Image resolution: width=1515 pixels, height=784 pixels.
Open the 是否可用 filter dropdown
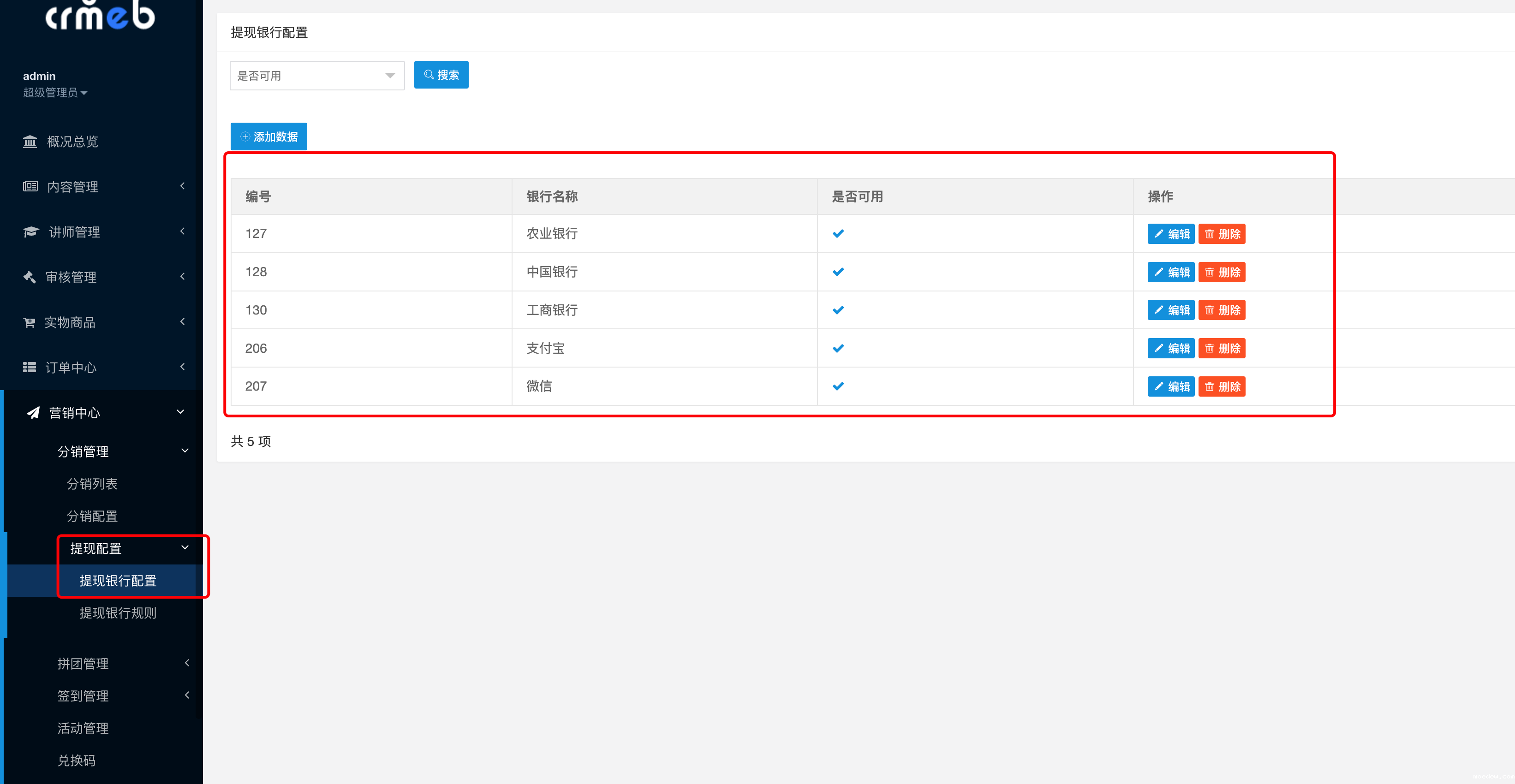click(x=317, y=75)
